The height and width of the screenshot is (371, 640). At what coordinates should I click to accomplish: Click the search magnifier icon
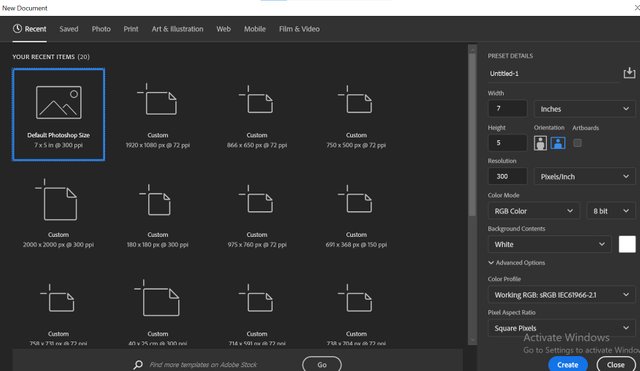138,364
